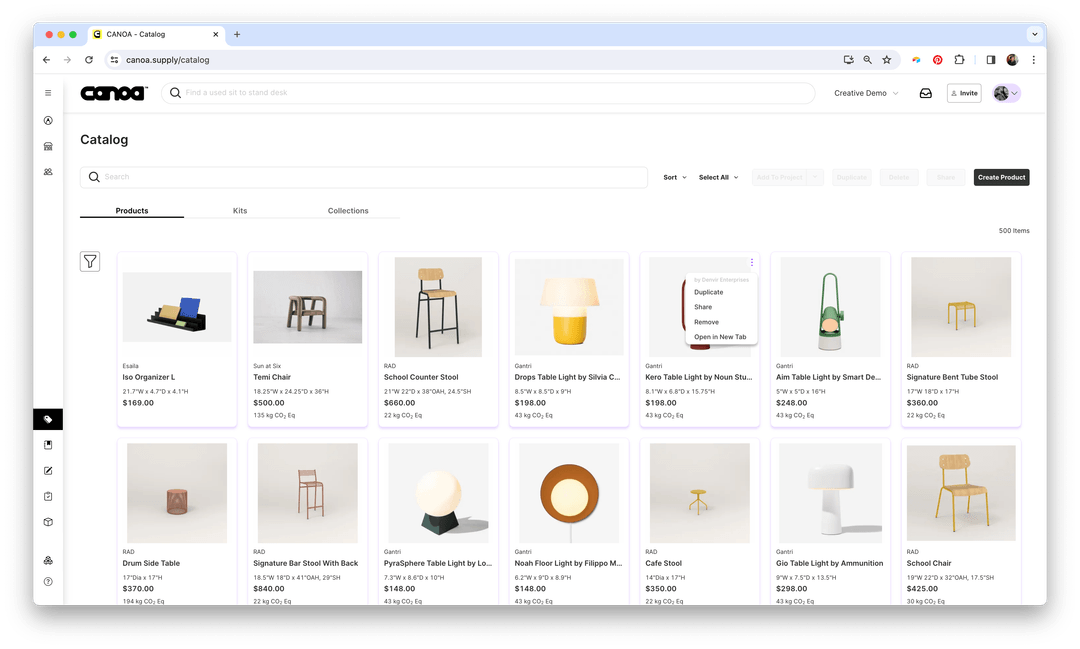Bookmark the page with the browser star icon

(886, 59)
